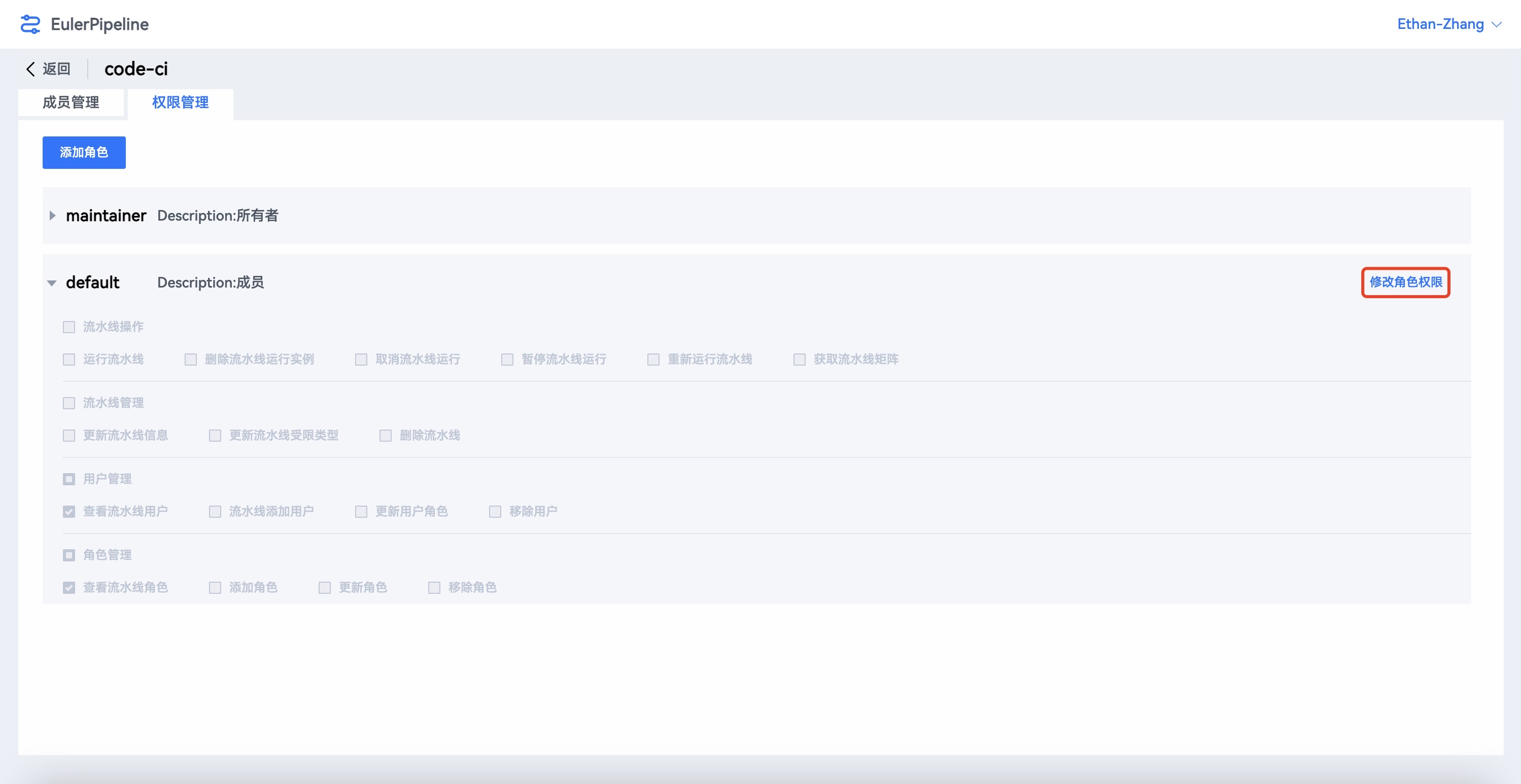
Task: Click the EulerPipeline logo icon
Action: point(30,24)
